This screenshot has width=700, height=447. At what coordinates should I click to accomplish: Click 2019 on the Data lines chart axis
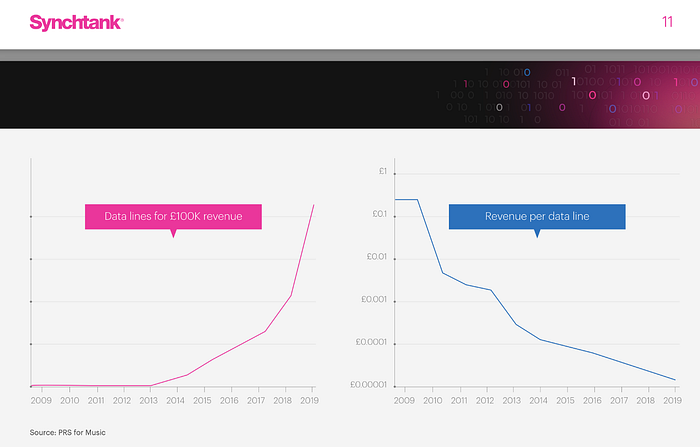coord(309,401)
